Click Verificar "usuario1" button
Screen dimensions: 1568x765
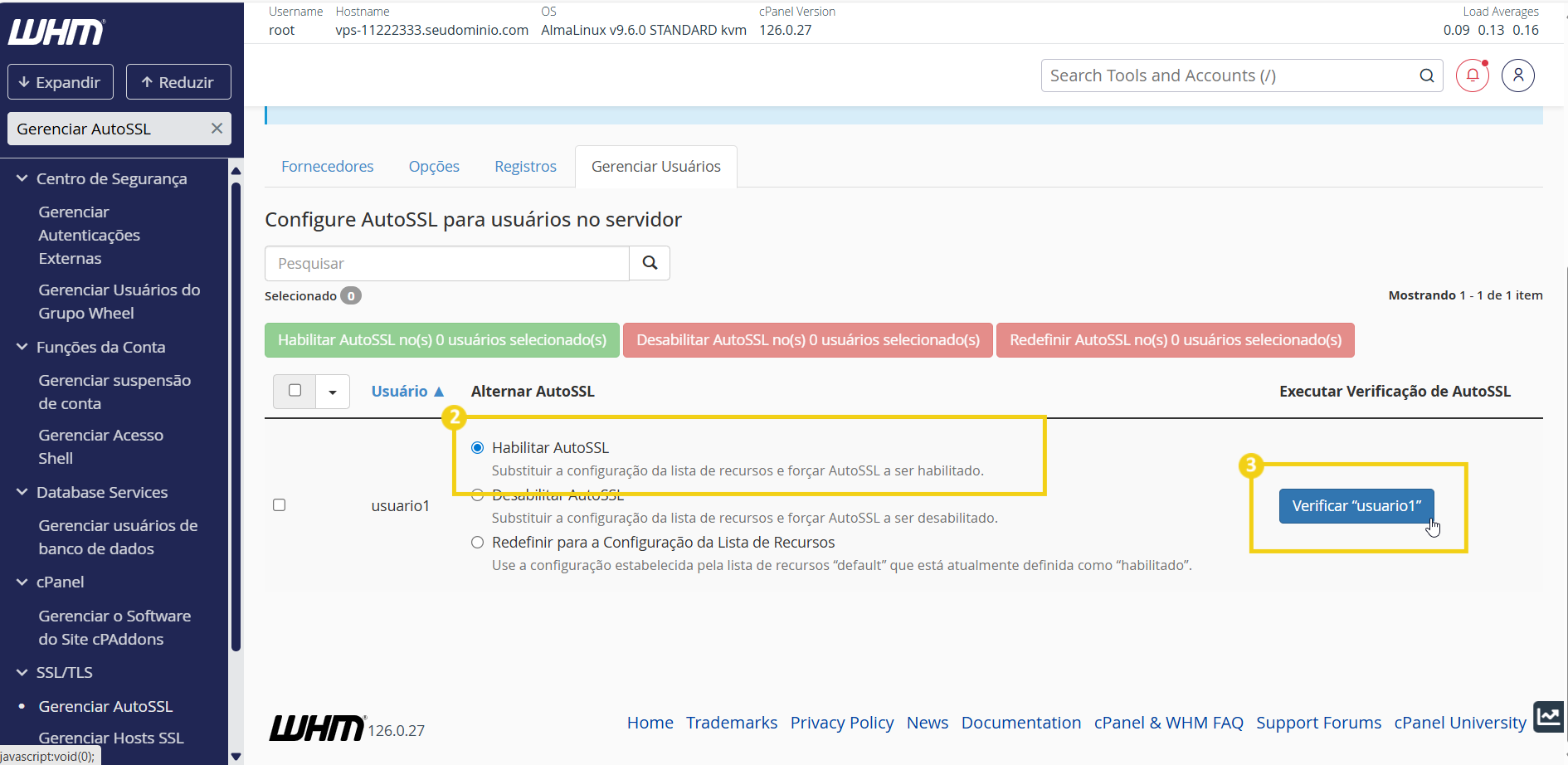1356,506
